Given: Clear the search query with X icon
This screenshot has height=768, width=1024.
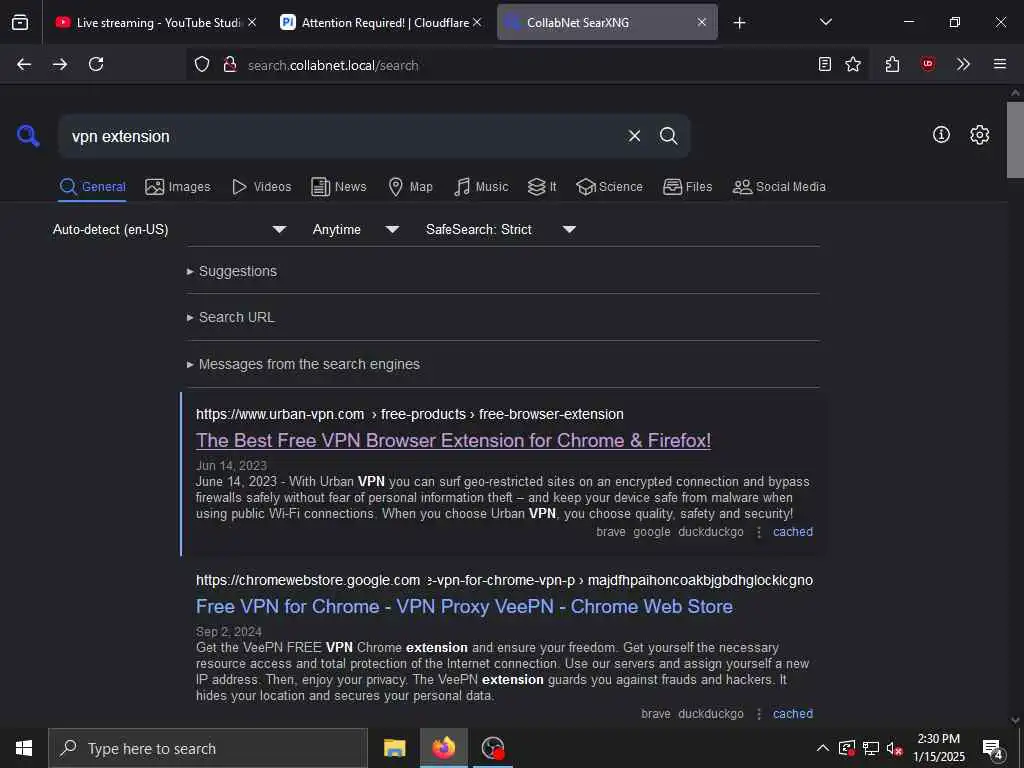Looking at the screenshot, I should coord(634,136).
